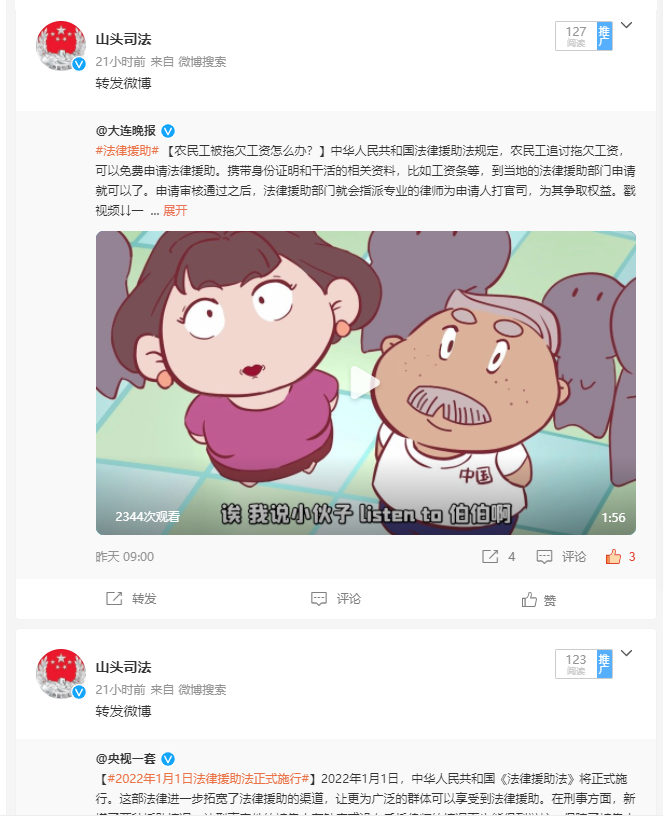
Task: Toggle the 赞 like in bottom bar
Action: point(539,600)
